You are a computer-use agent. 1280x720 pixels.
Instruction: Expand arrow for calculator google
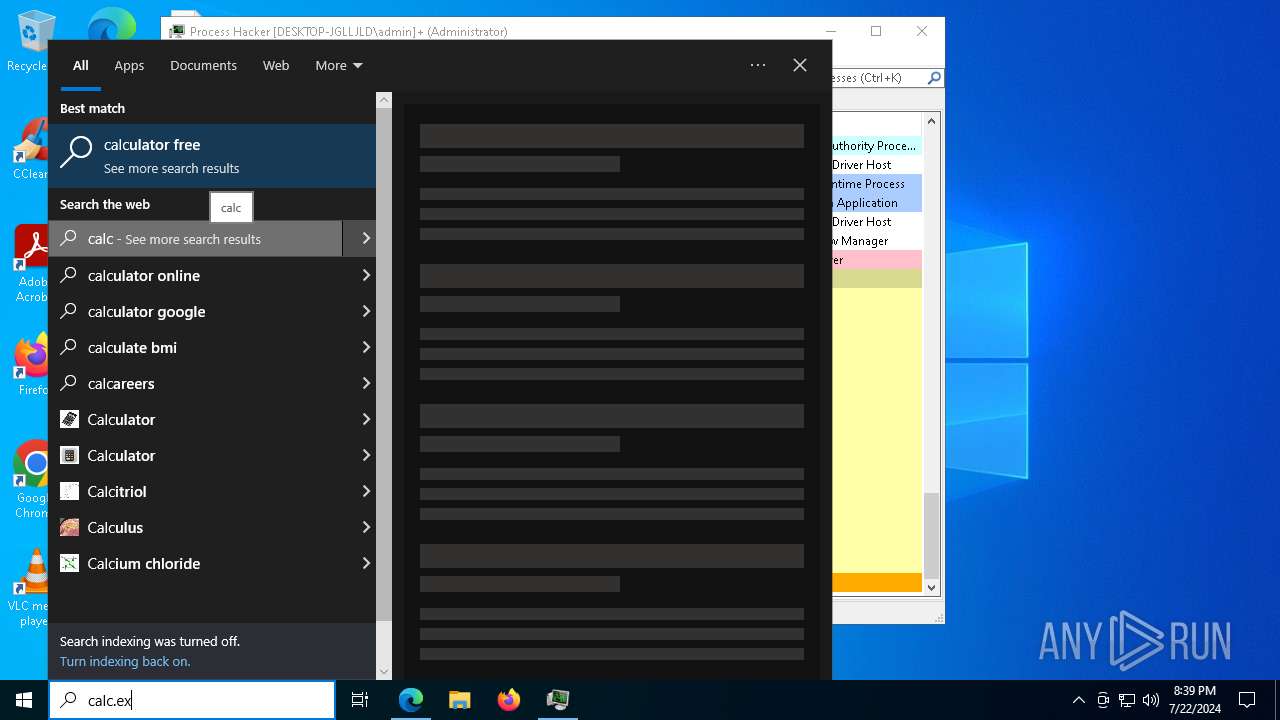[365, 311]
